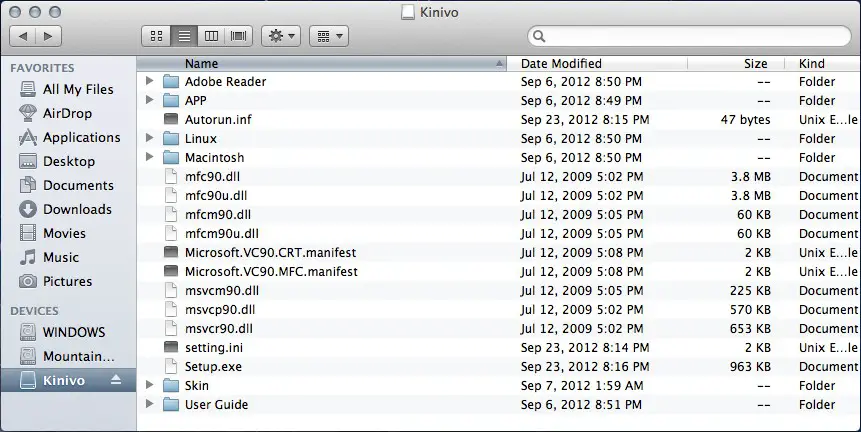Open Movies in the sidebar

tap(68, 233)
